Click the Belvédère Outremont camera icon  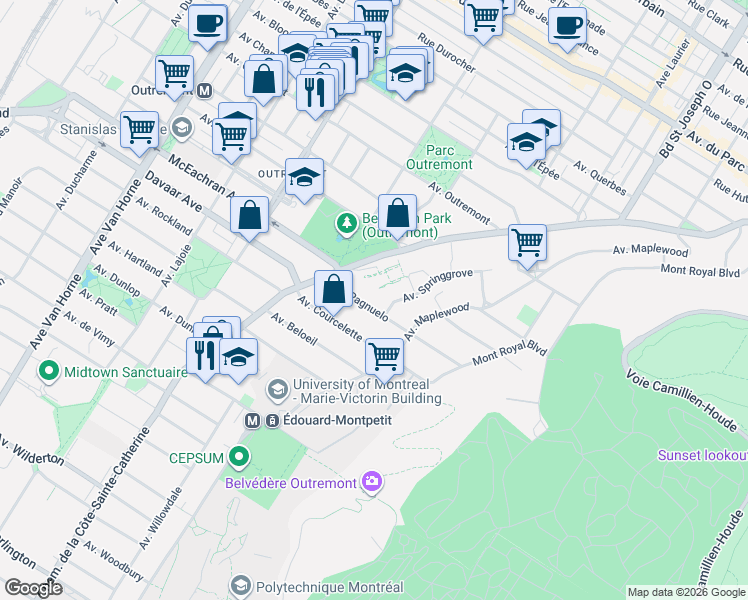click(x=372, y=482)
